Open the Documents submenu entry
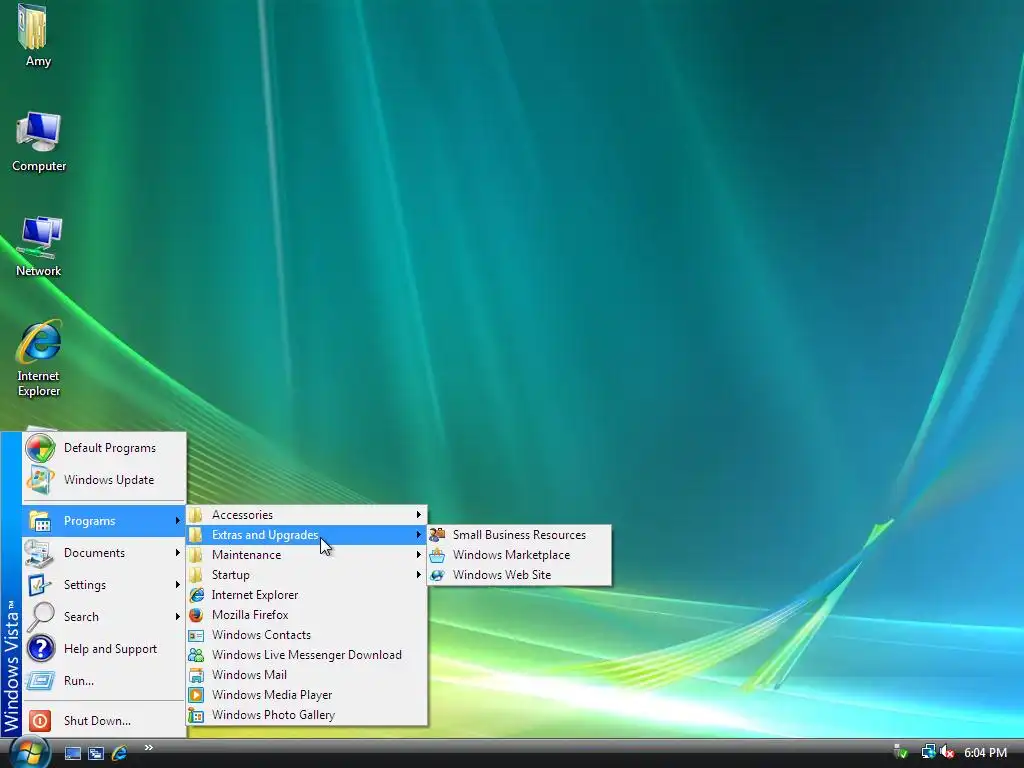The width and height of the screenshot is (1024, 768). (x=104, y=553)
